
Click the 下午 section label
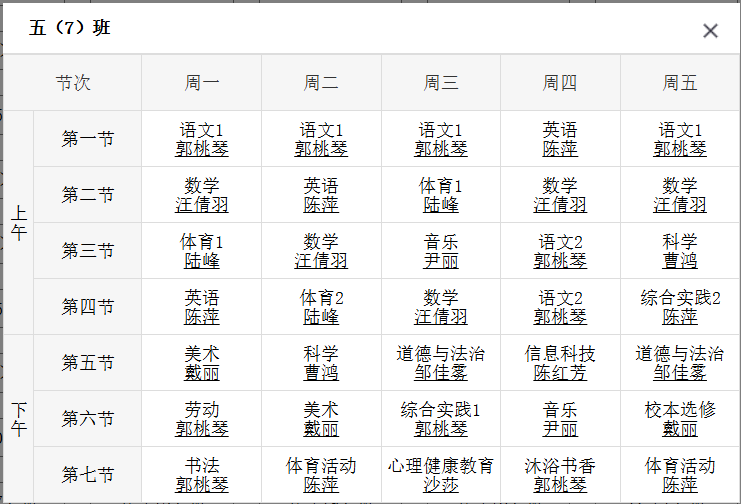(19, 419)
